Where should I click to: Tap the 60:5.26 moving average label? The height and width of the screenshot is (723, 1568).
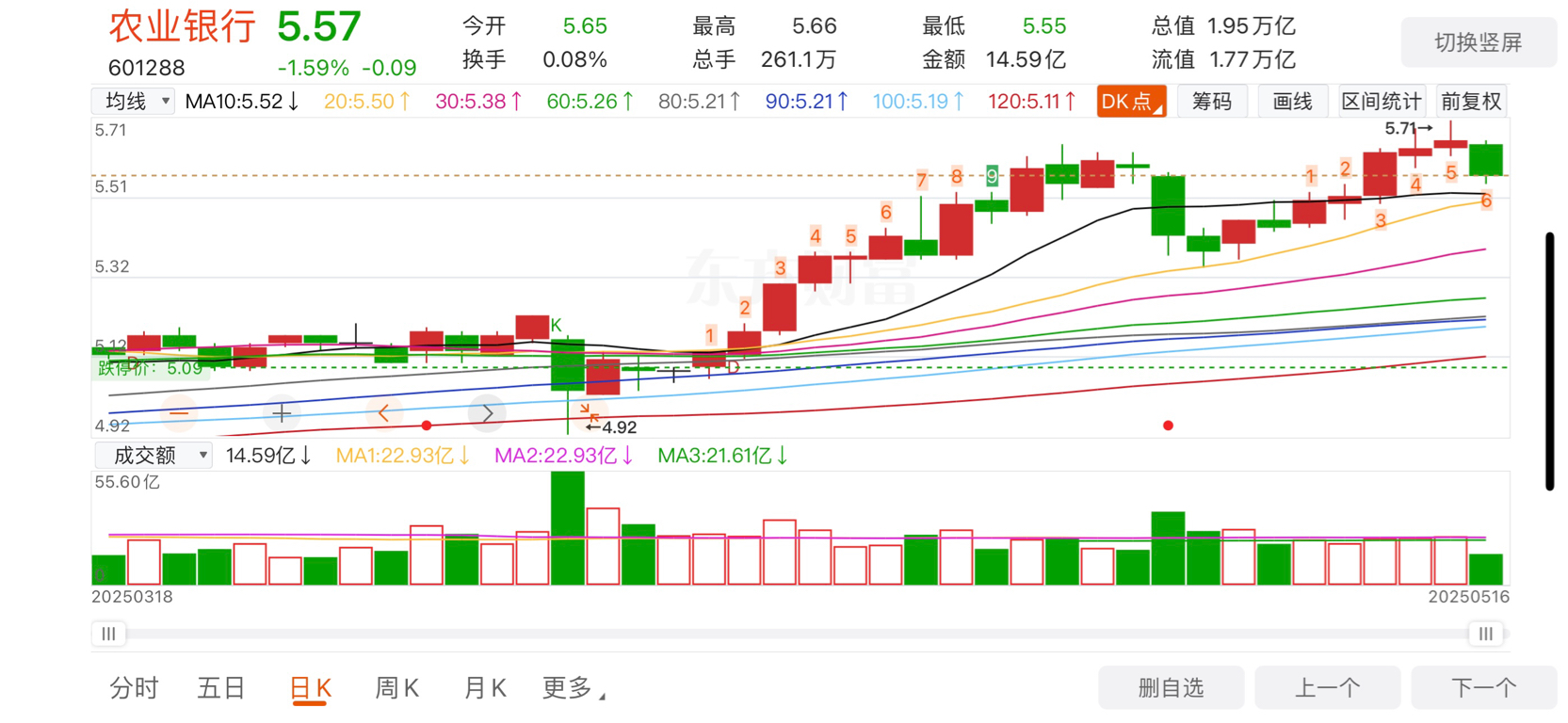[590, 102]
